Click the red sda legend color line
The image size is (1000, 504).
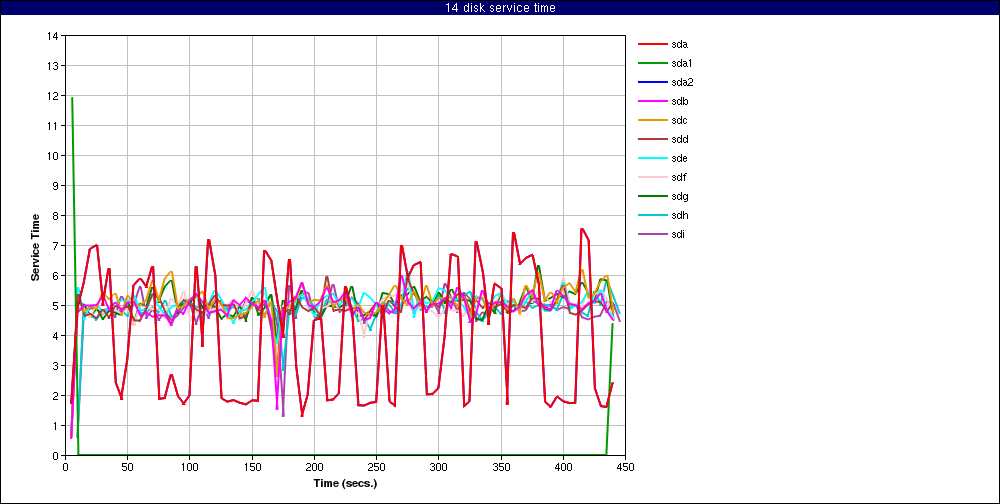point(651,44)
